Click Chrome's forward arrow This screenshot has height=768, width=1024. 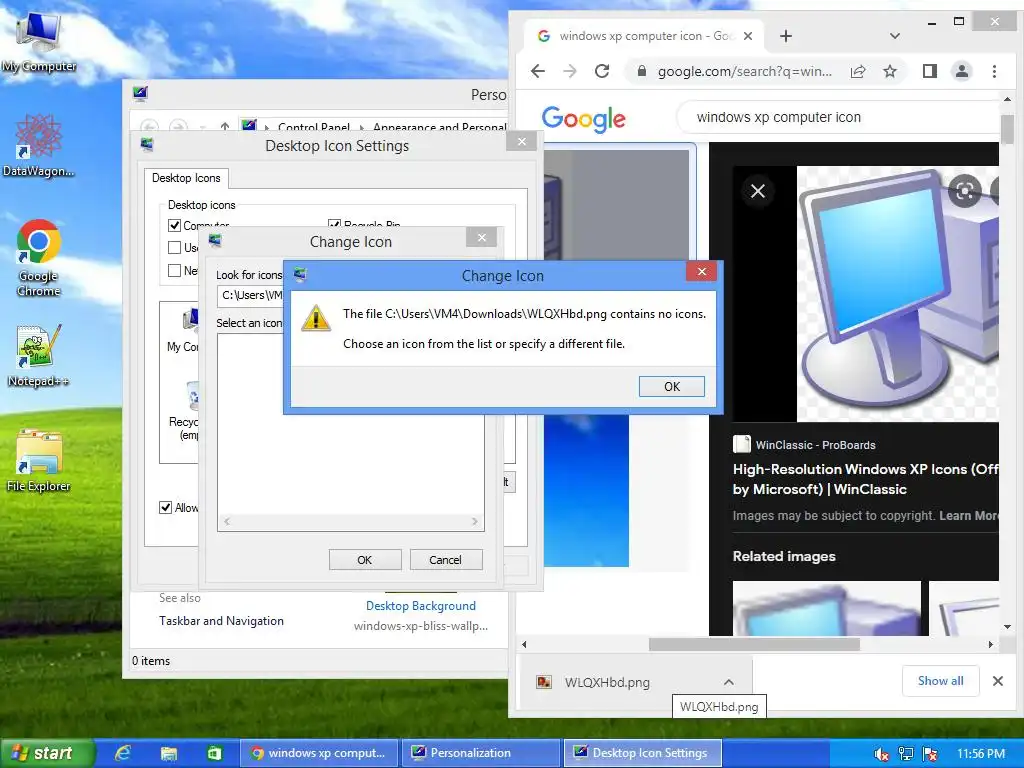(x=569, y=71)
